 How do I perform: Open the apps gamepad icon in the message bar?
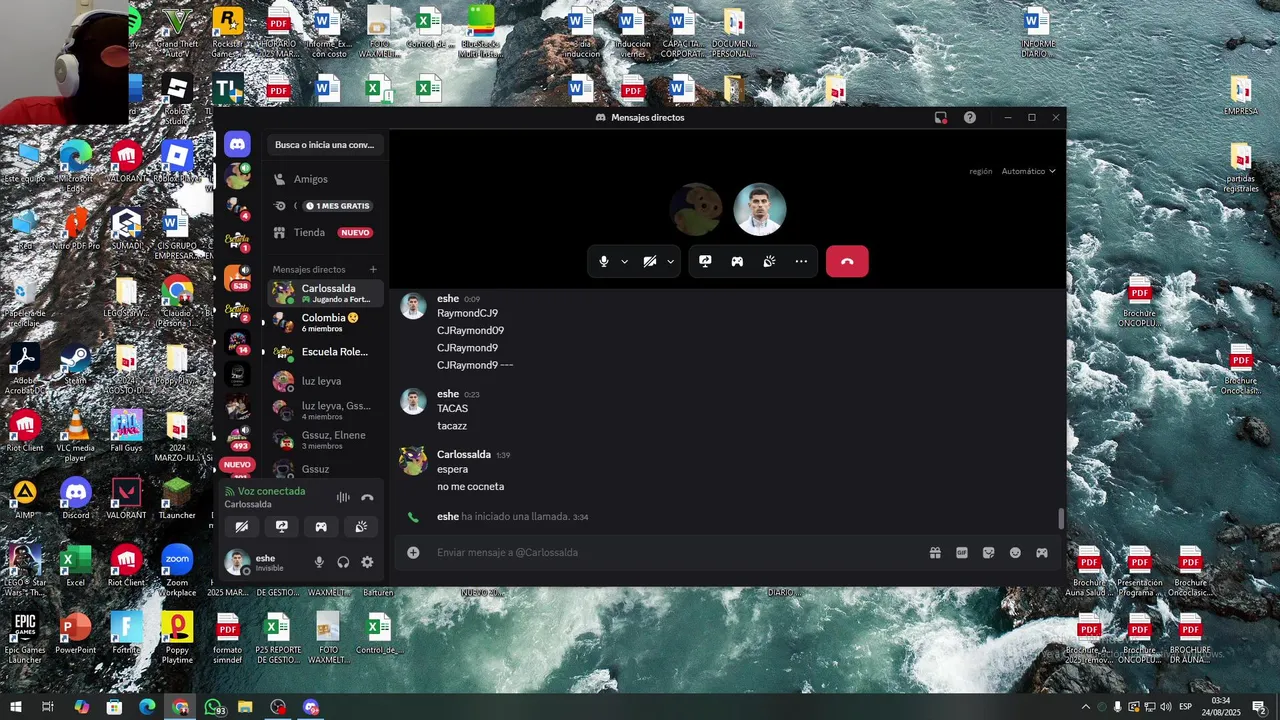(x=1041, y=552)
